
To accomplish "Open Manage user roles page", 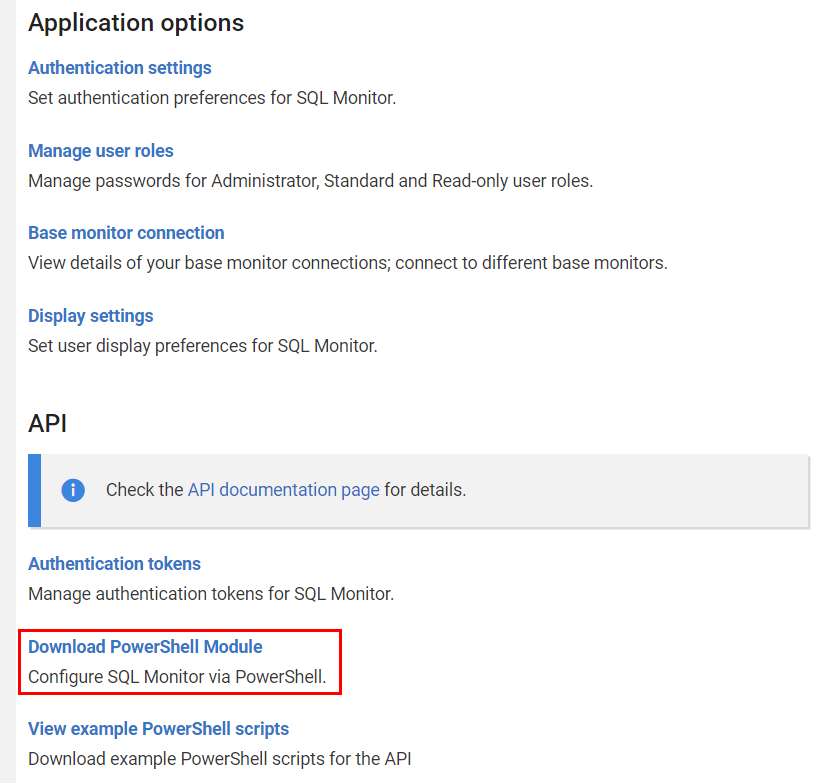I will [100, 151].
